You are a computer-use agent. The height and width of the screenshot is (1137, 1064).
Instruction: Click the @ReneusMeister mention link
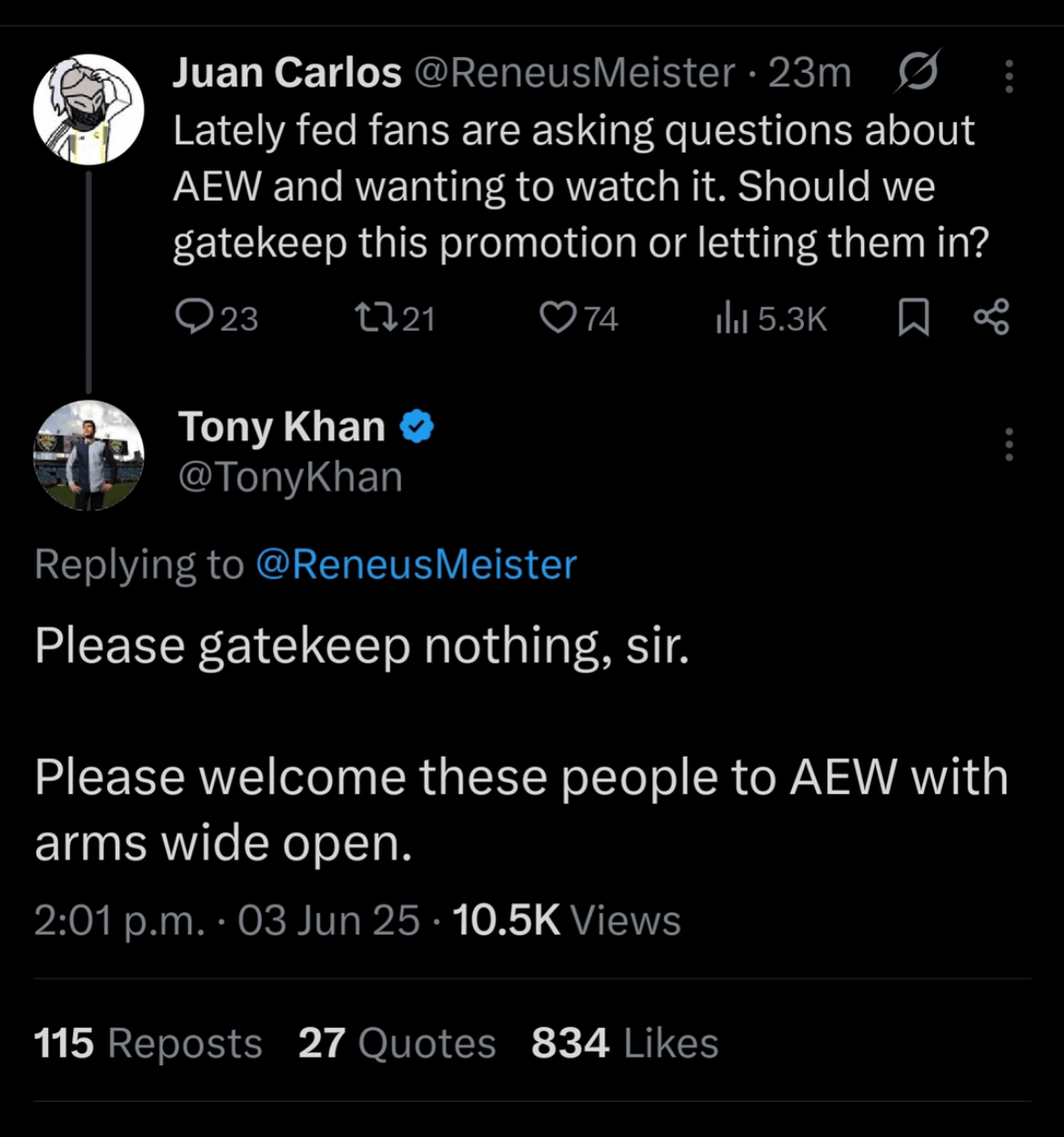(x=417, y=565)
